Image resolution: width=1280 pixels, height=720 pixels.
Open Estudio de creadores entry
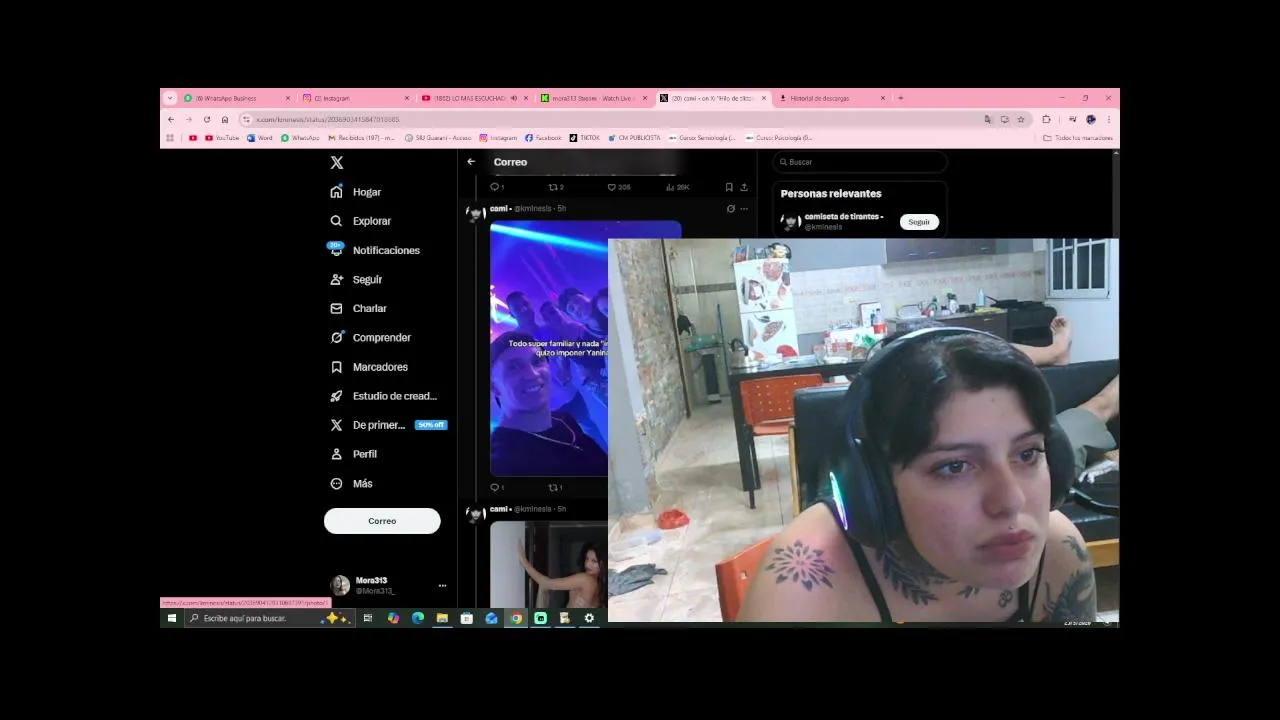384,396
